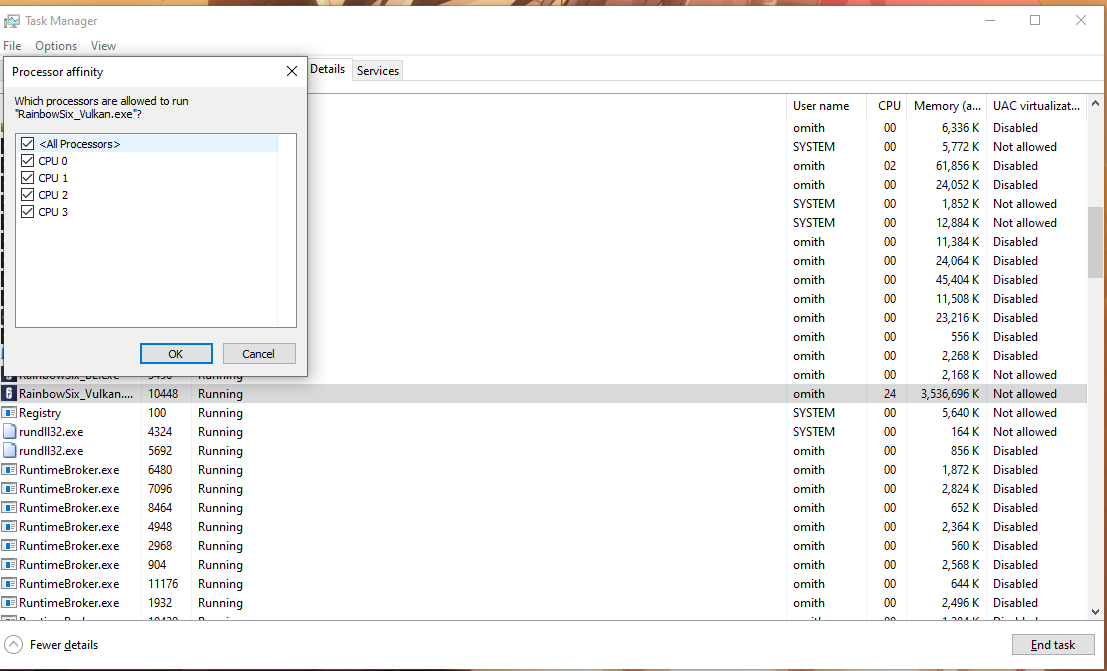This screenshot has width=1107, height=671.
Task: Uncheck the CPU 1 checkbox
Action: (28, 177)
